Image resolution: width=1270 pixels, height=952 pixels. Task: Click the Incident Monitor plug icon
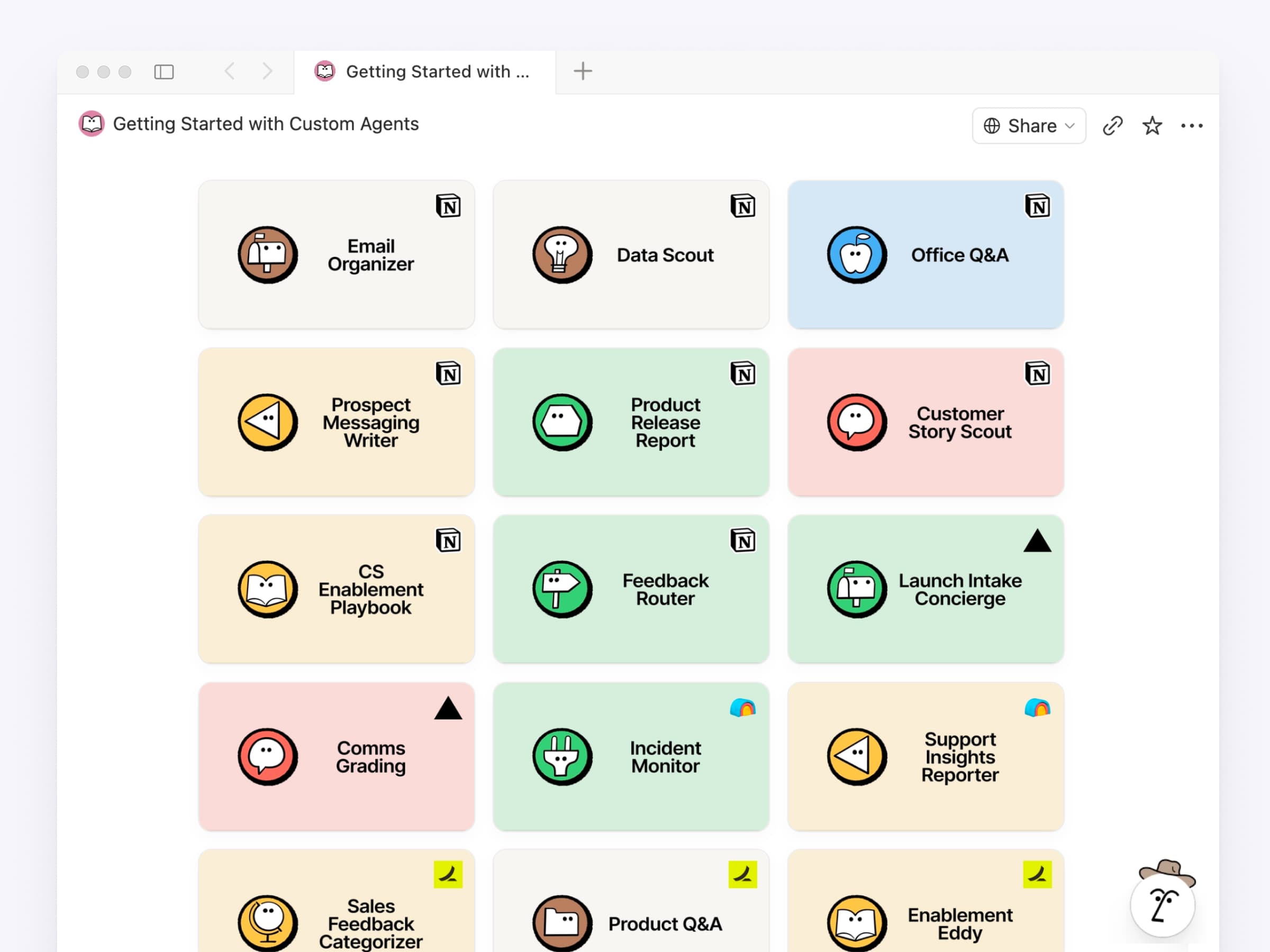(562, 756)
